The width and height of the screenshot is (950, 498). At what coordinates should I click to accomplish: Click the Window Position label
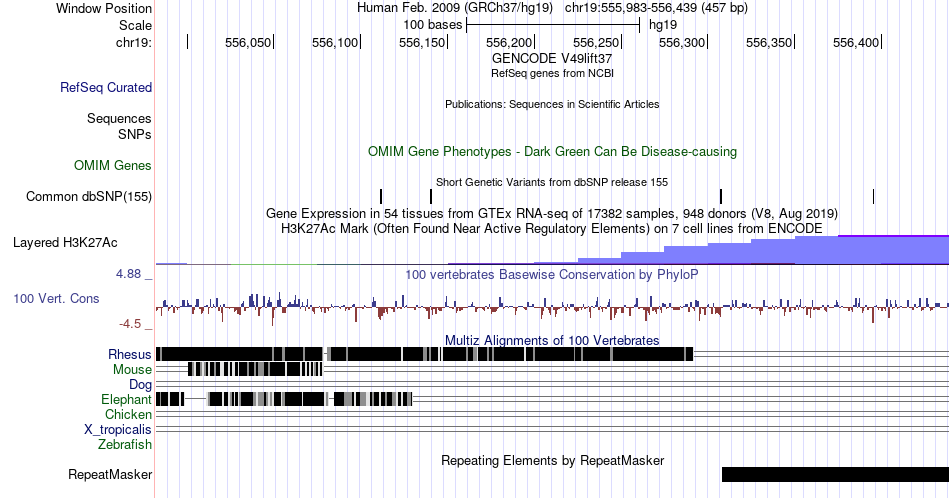[104, 8]
